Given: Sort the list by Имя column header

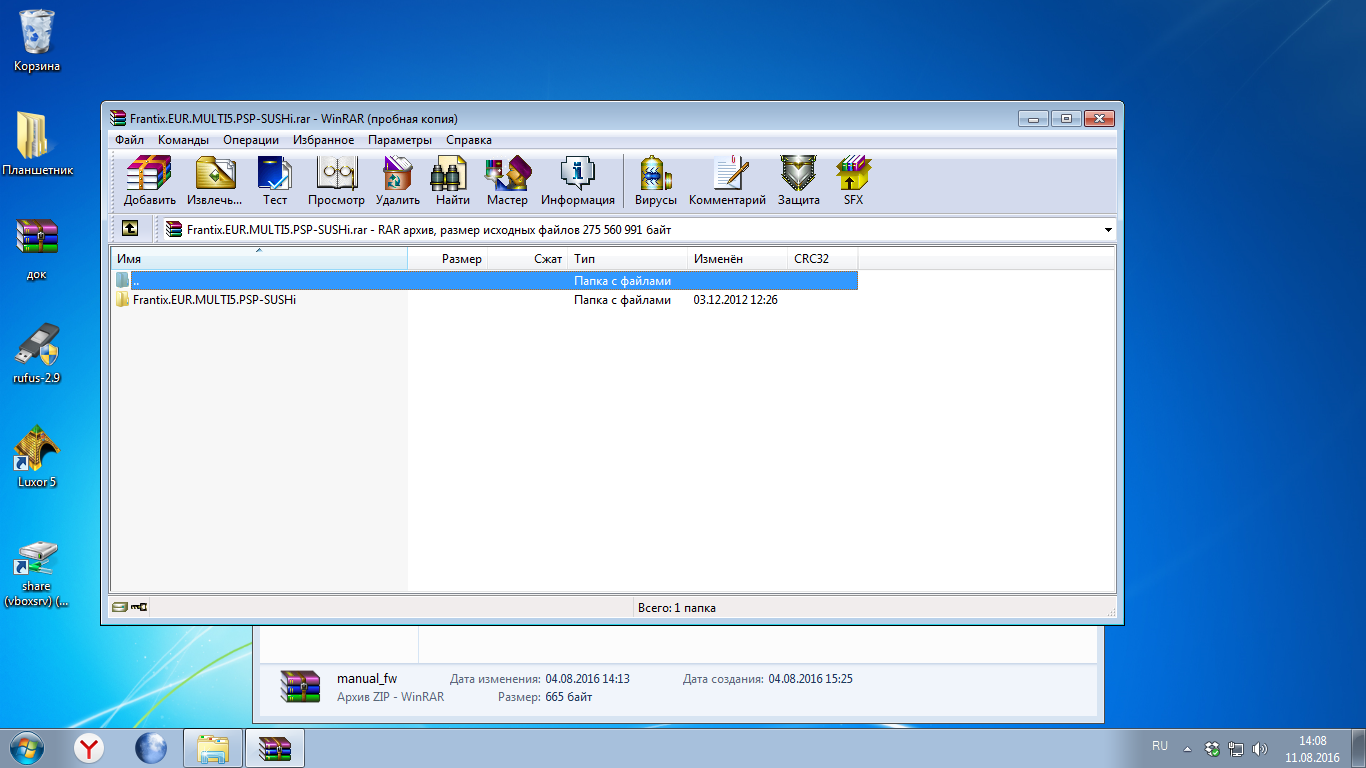Looking at the screenshot, I should point(258,259).
